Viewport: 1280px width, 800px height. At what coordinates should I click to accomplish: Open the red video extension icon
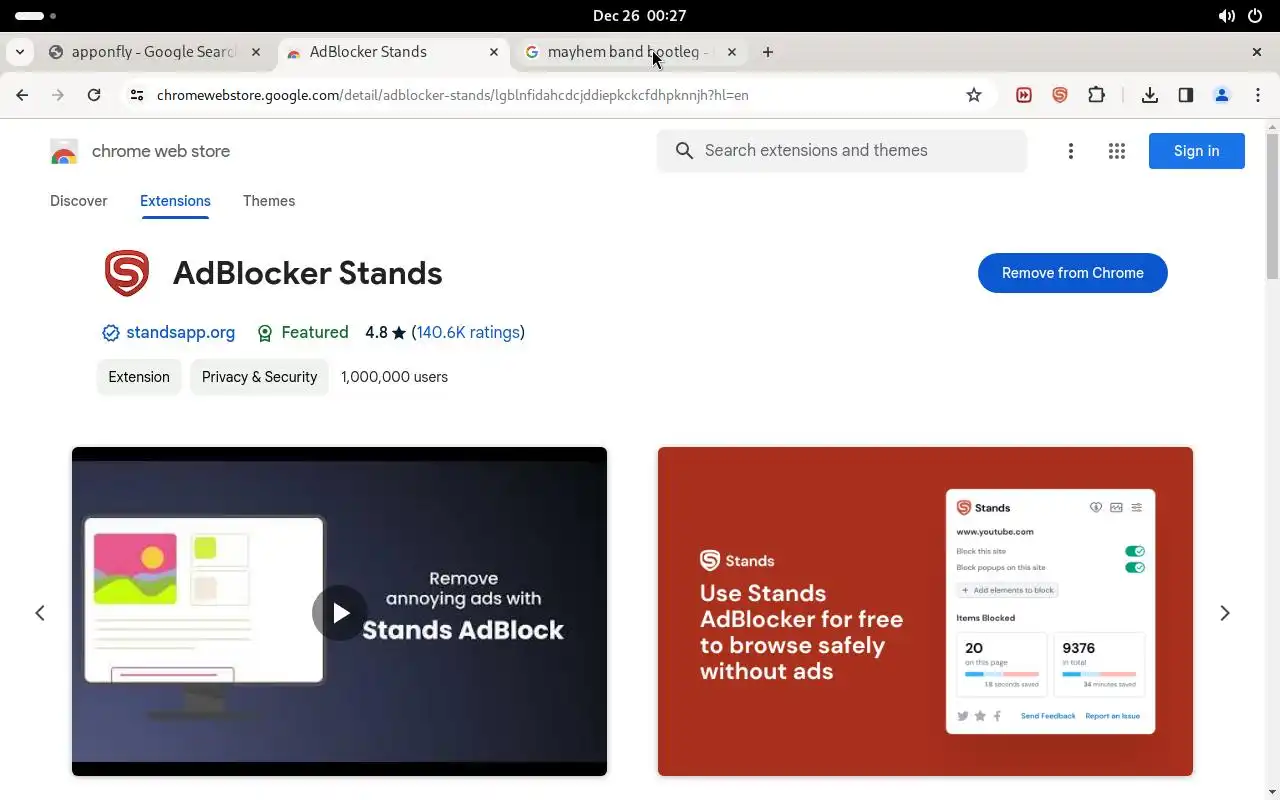pyautogui.click(x=1024, y=95)
